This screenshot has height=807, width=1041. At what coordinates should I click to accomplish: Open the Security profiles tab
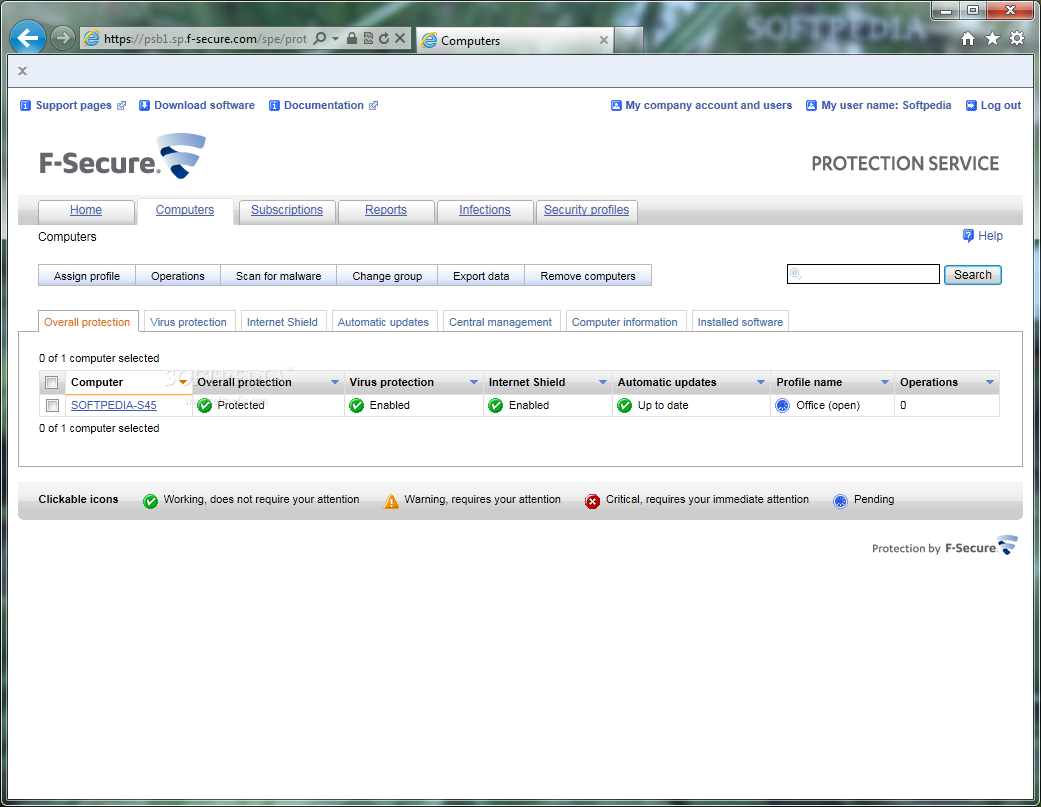coord(586,210)
